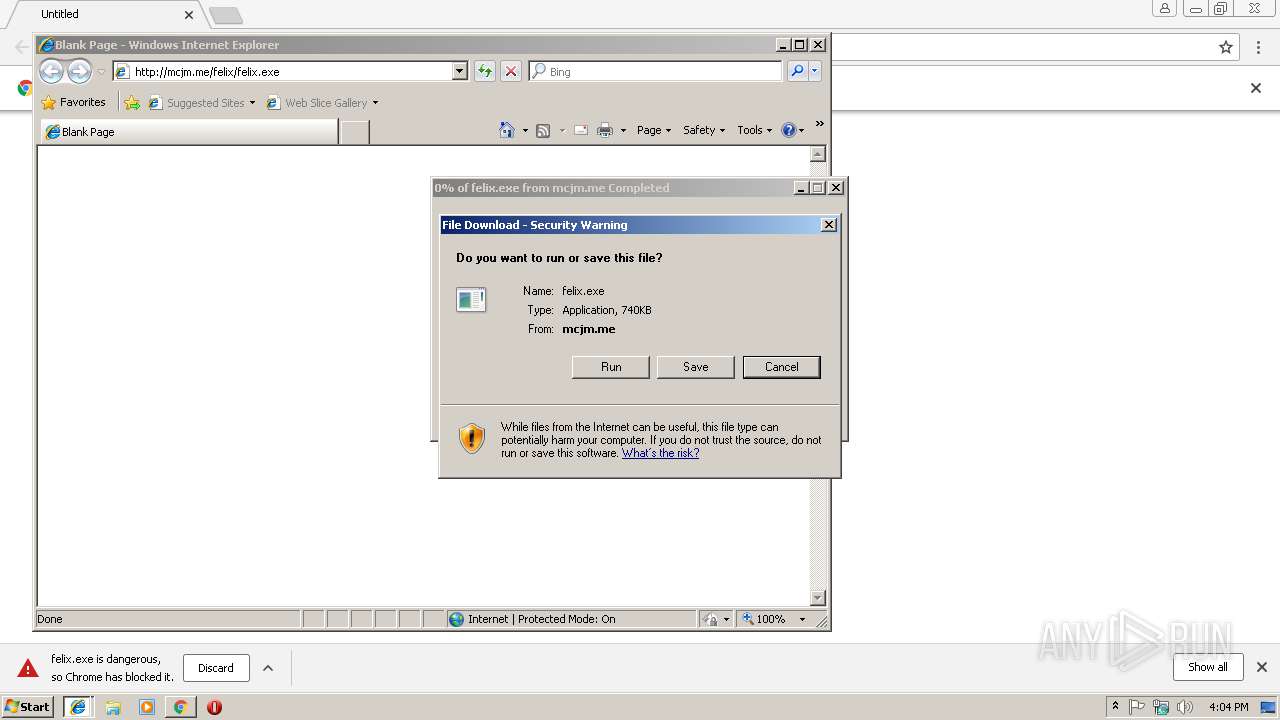1280x720 pixels.
Task: Click the red Opera taskbar icon
Action: [214, 707]
